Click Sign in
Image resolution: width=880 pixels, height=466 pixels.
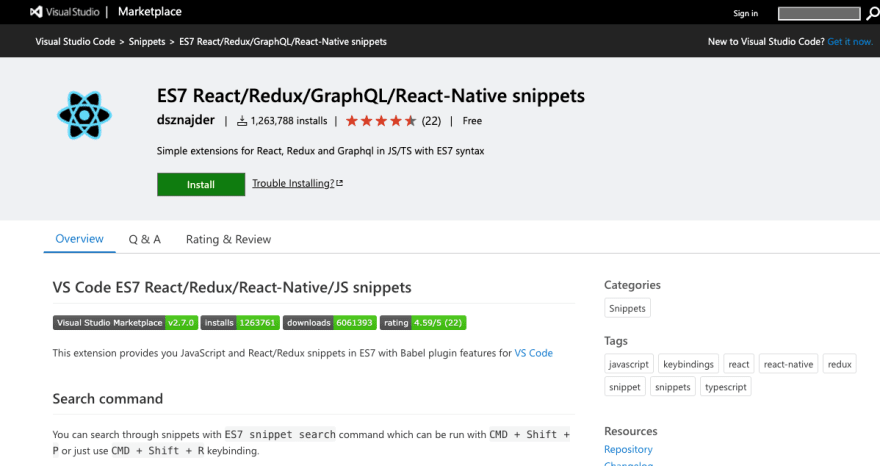pyautogui.click(x=745, y=13)
